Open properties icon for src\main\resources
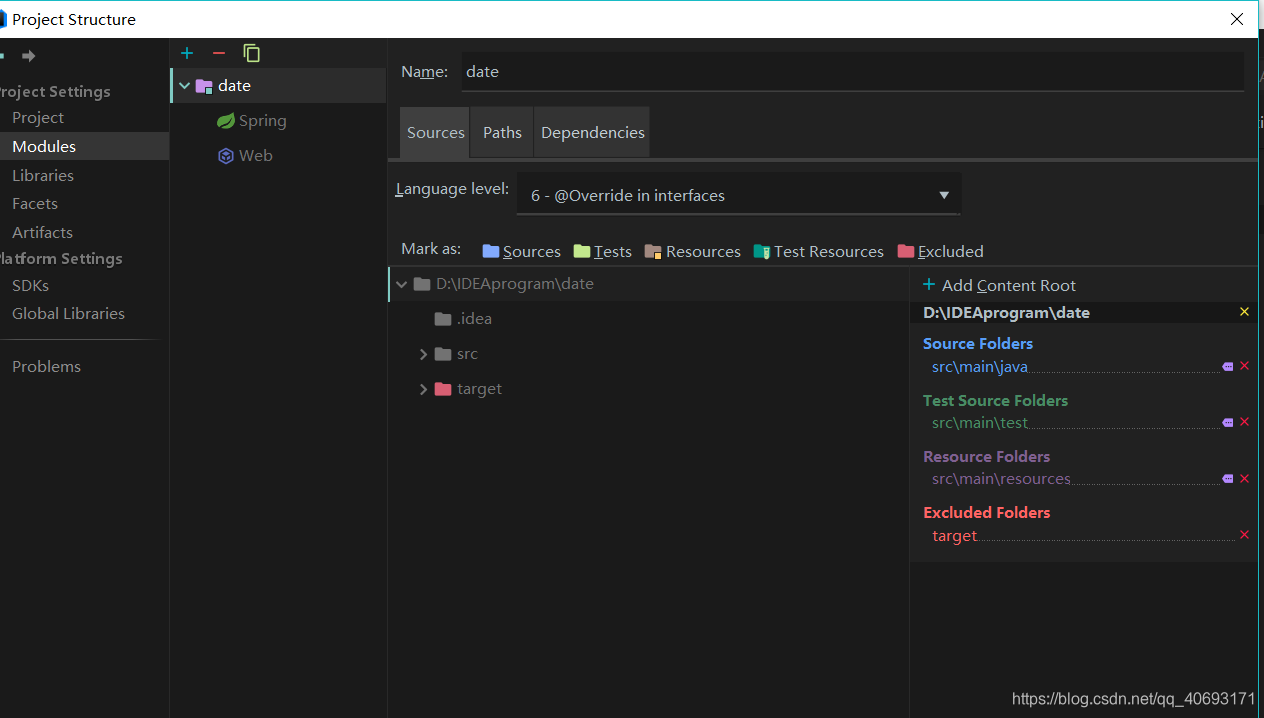The height and width of the screenshot is (718, 1264). tap(1228, 479)
